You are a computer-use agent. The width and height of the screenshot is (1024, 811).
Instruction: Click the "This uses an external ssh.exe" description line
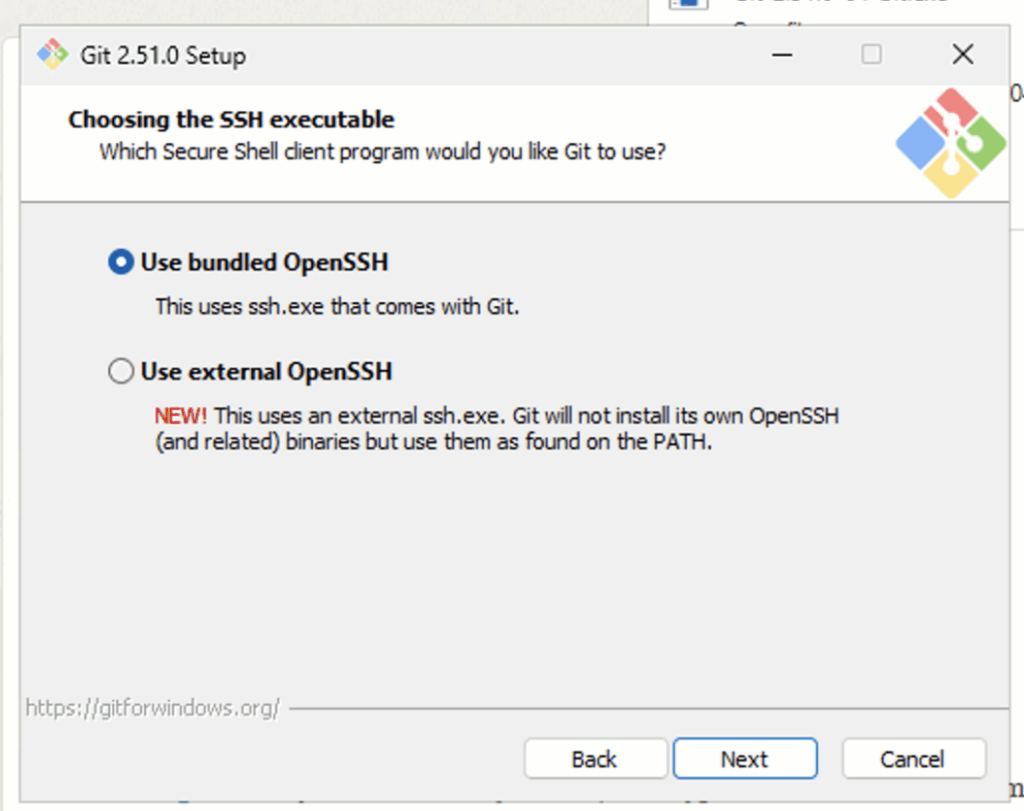pos(526,416)
